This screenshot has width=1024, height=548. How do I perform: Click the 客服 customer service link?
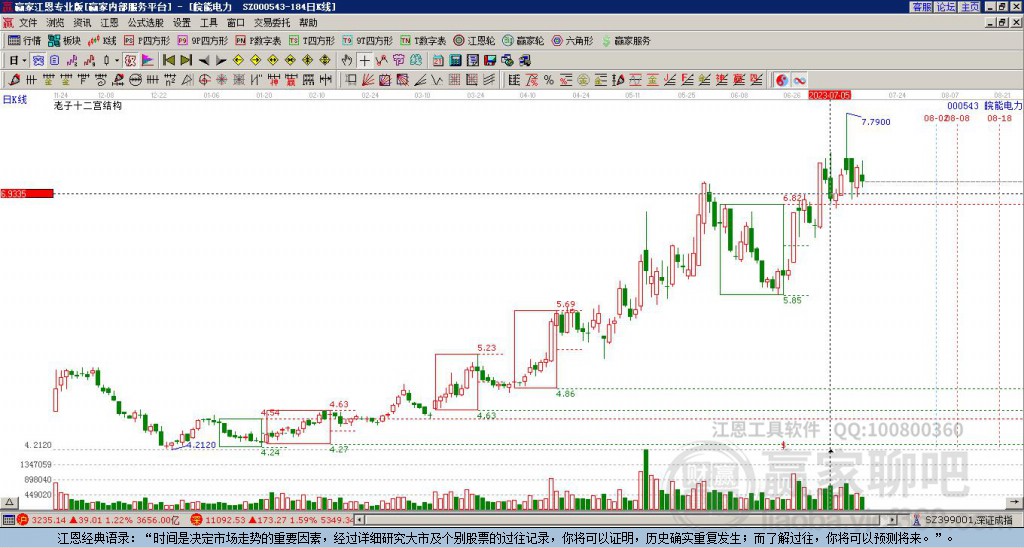(922, 7)
